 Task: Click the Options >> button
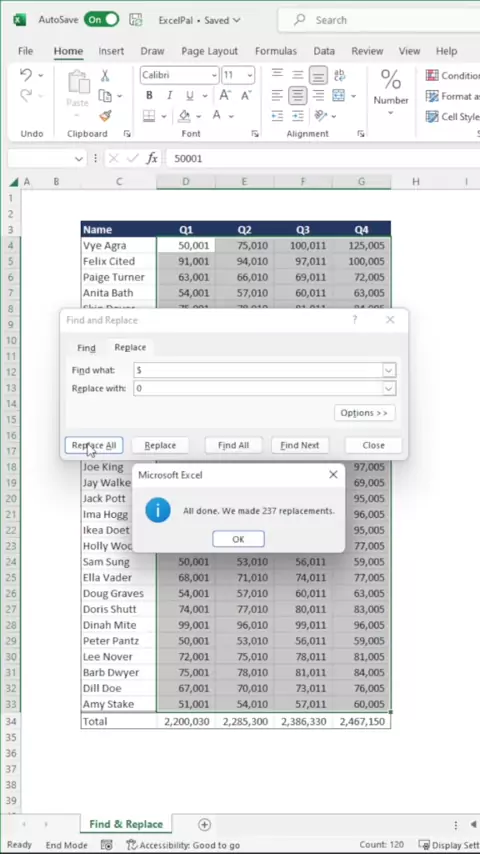tap(364, 413)
